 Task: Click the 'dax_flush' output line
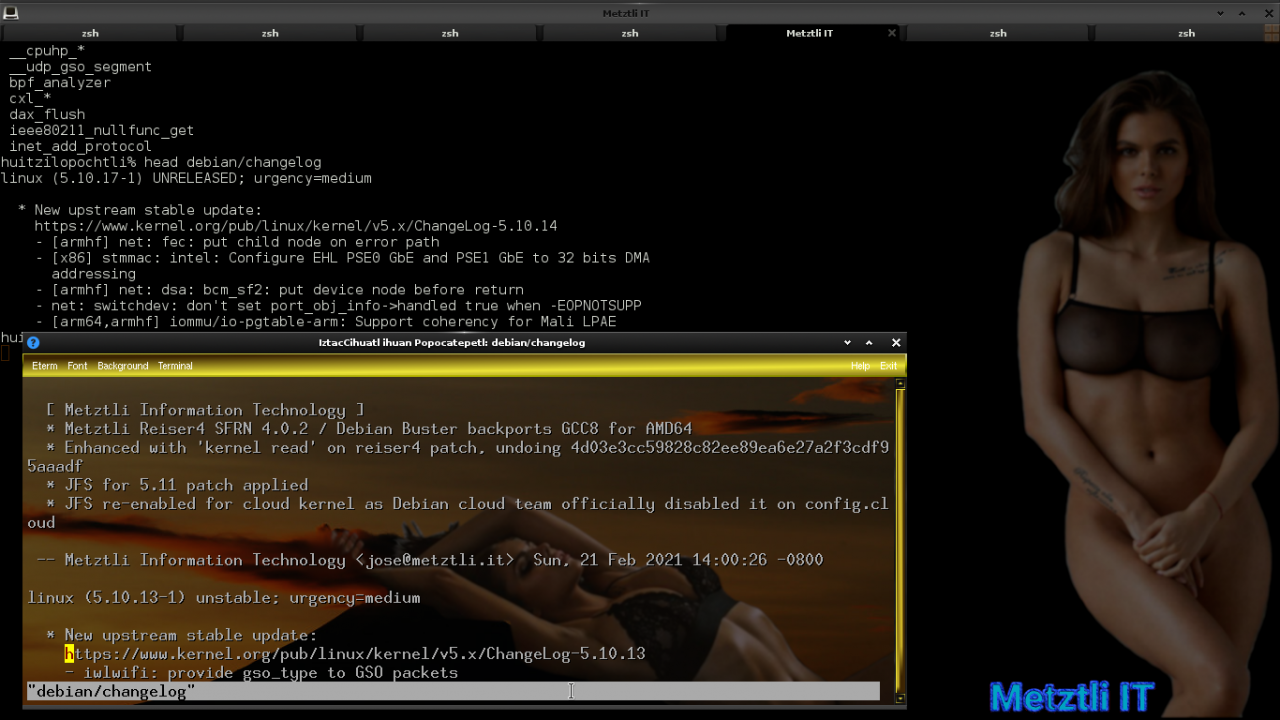click(x=48, y=115)
